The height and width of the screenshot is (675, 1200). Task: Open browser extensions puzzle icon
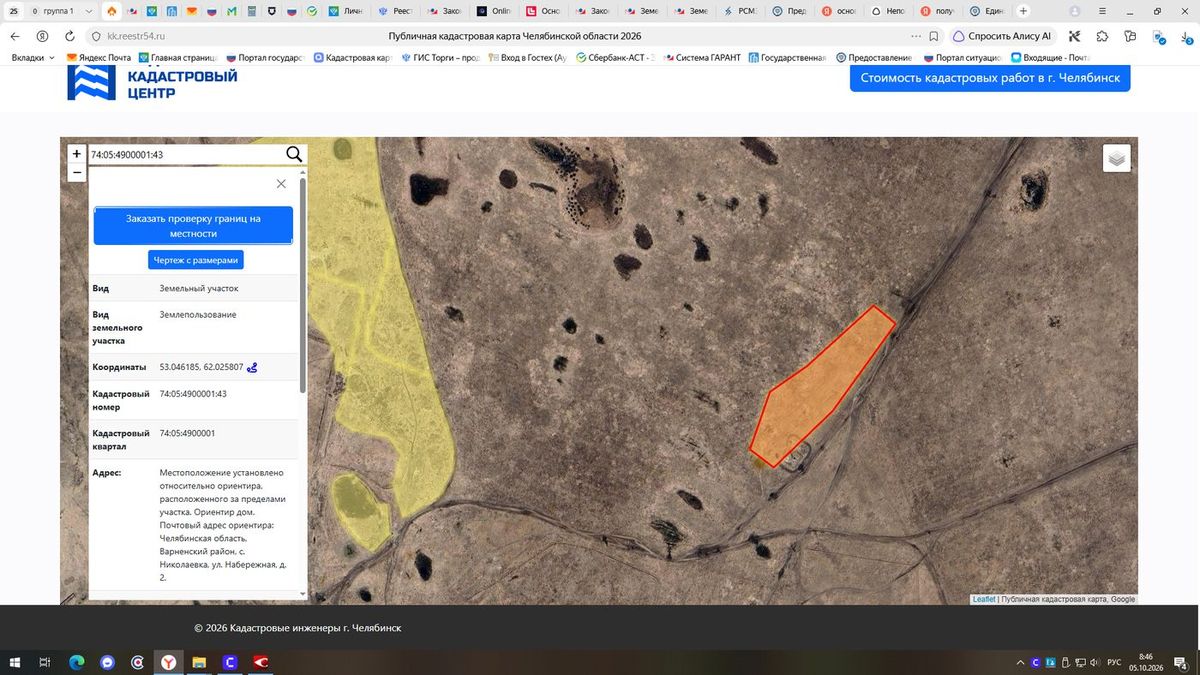tap(1102, 36)
